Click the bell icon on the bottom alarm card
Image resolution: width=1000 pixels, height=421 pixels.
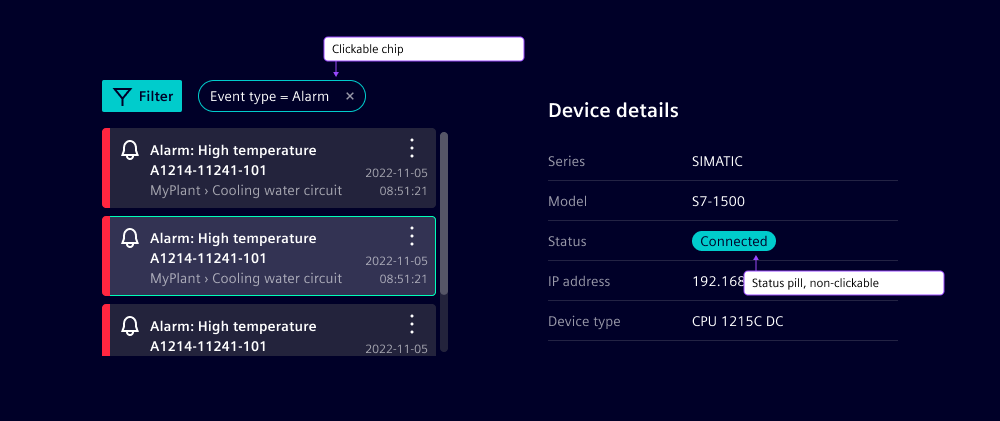pyautogui.click(x=129, y=326)
